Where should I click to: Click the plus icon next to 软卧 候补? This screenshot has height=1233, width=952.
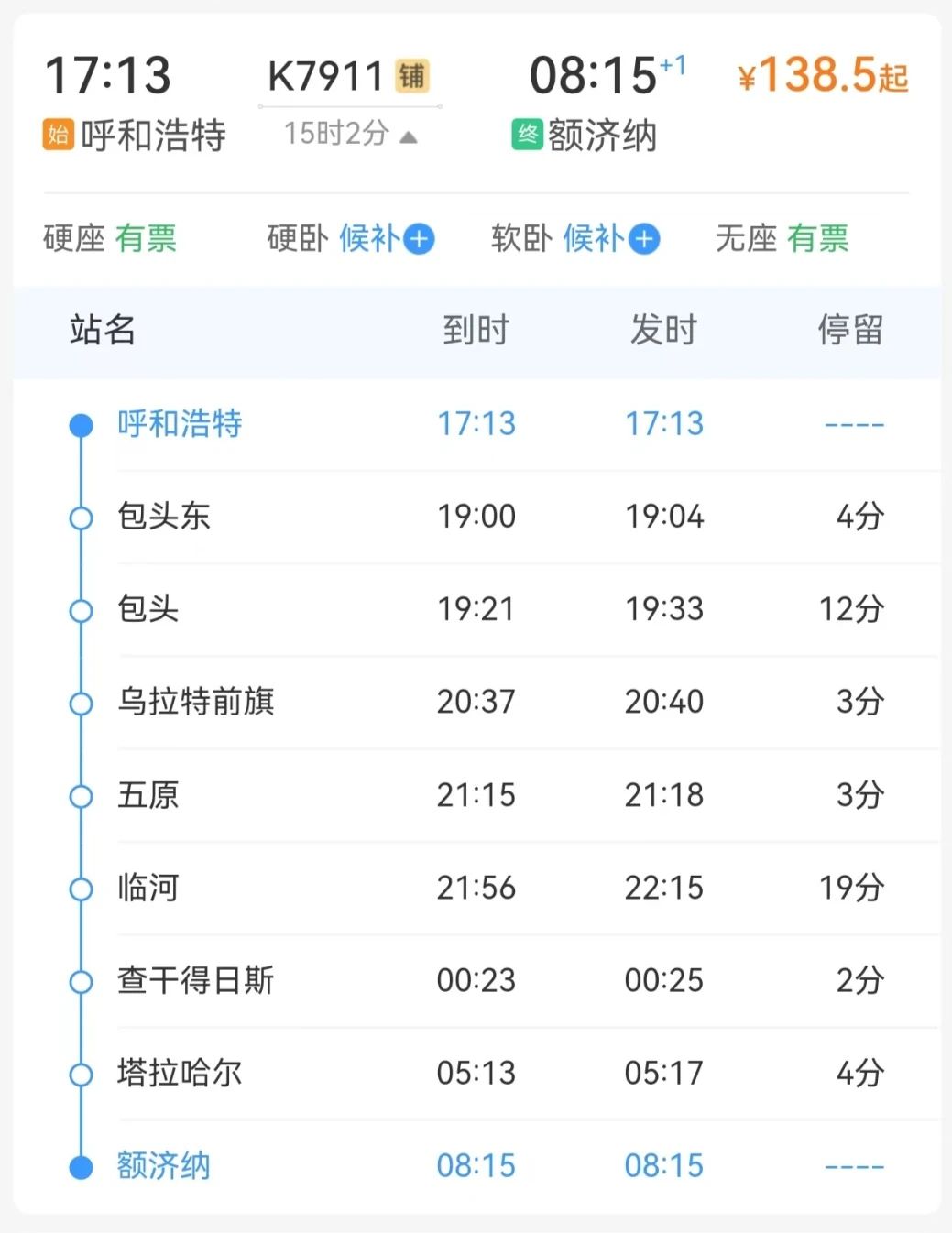pyautogui.click(x=644, y=239)
